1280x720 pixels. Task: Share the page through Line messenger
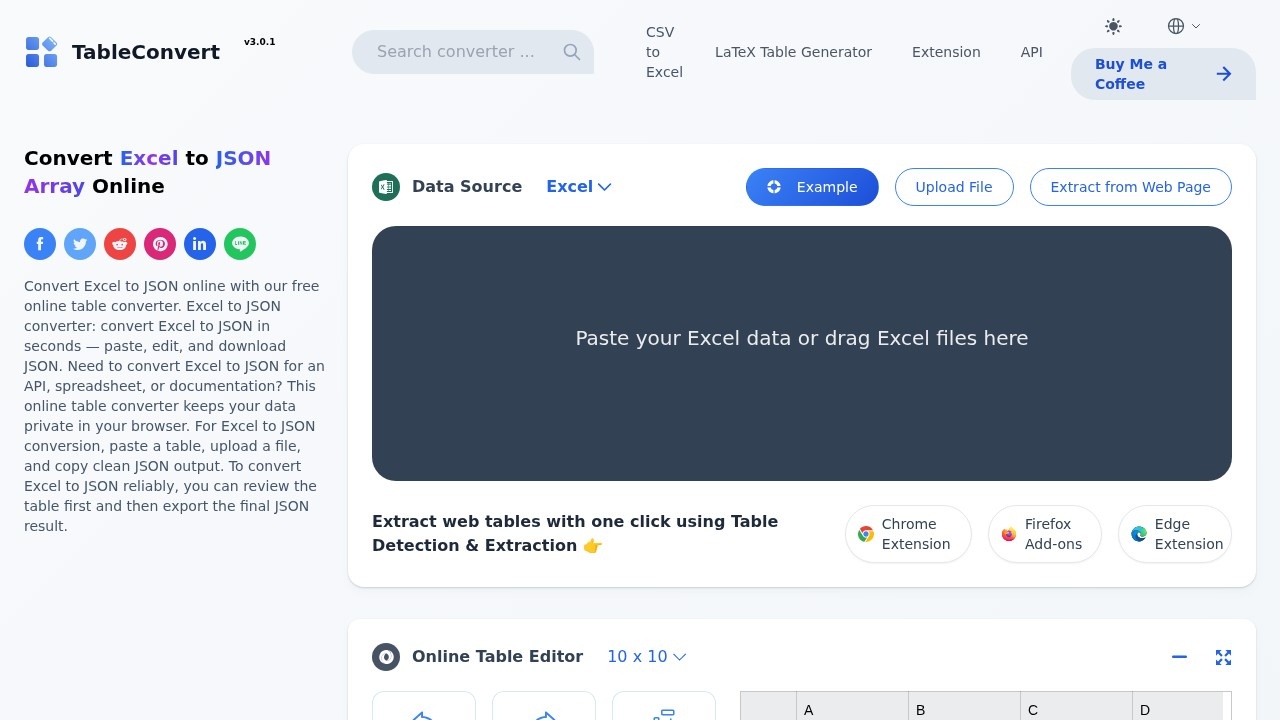pos(240,244)
